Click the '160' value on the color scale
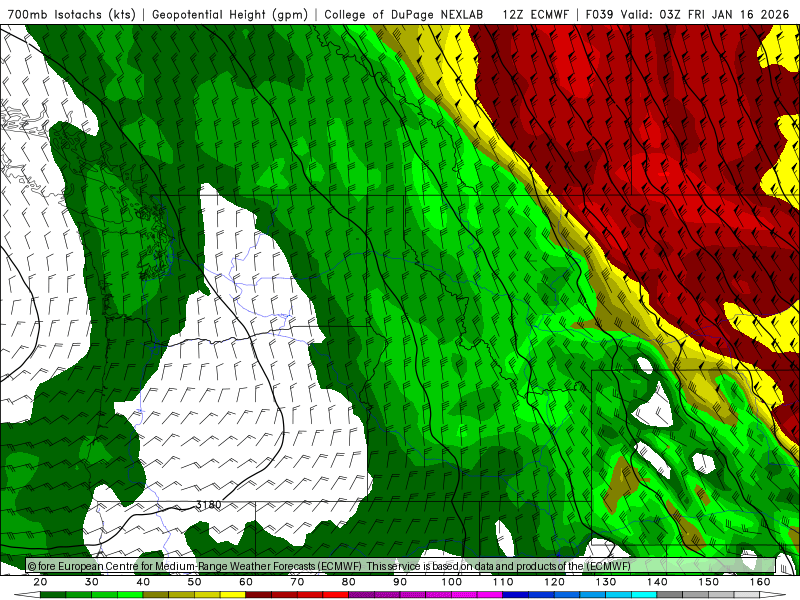The height and width of the screenshot is (600, 800). point(760,582)
